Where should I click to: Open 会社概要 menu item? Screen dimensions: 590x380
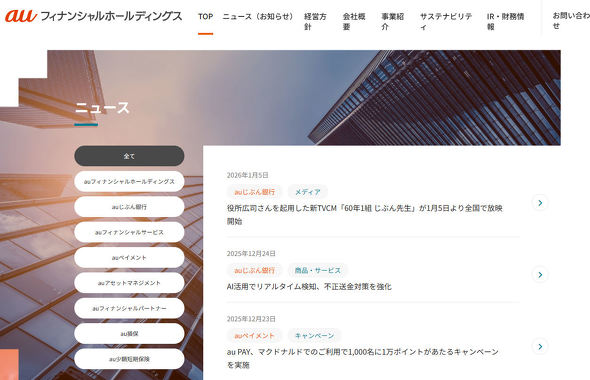354,21
